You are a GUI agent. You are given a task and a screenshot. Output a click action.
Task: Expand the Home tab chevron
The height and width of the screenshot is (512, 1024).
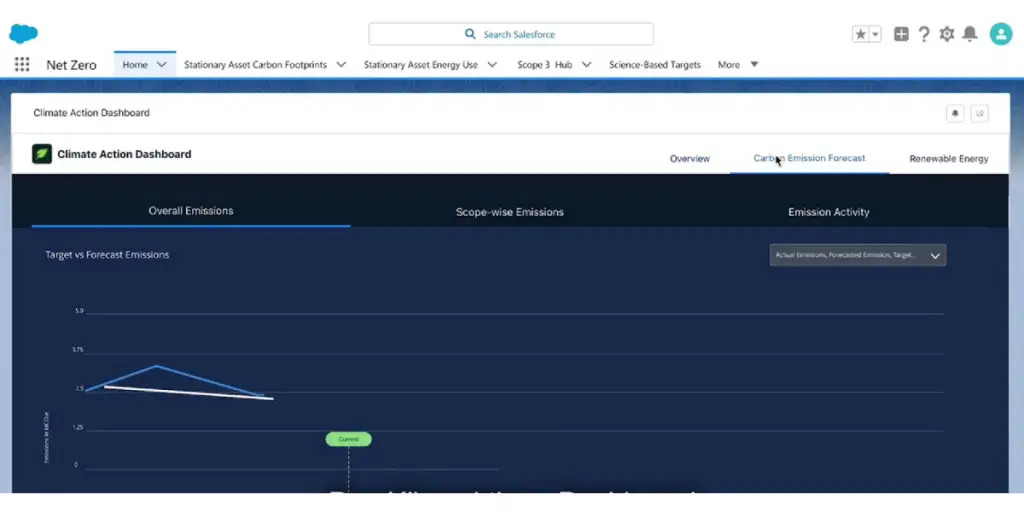point(162,65)
